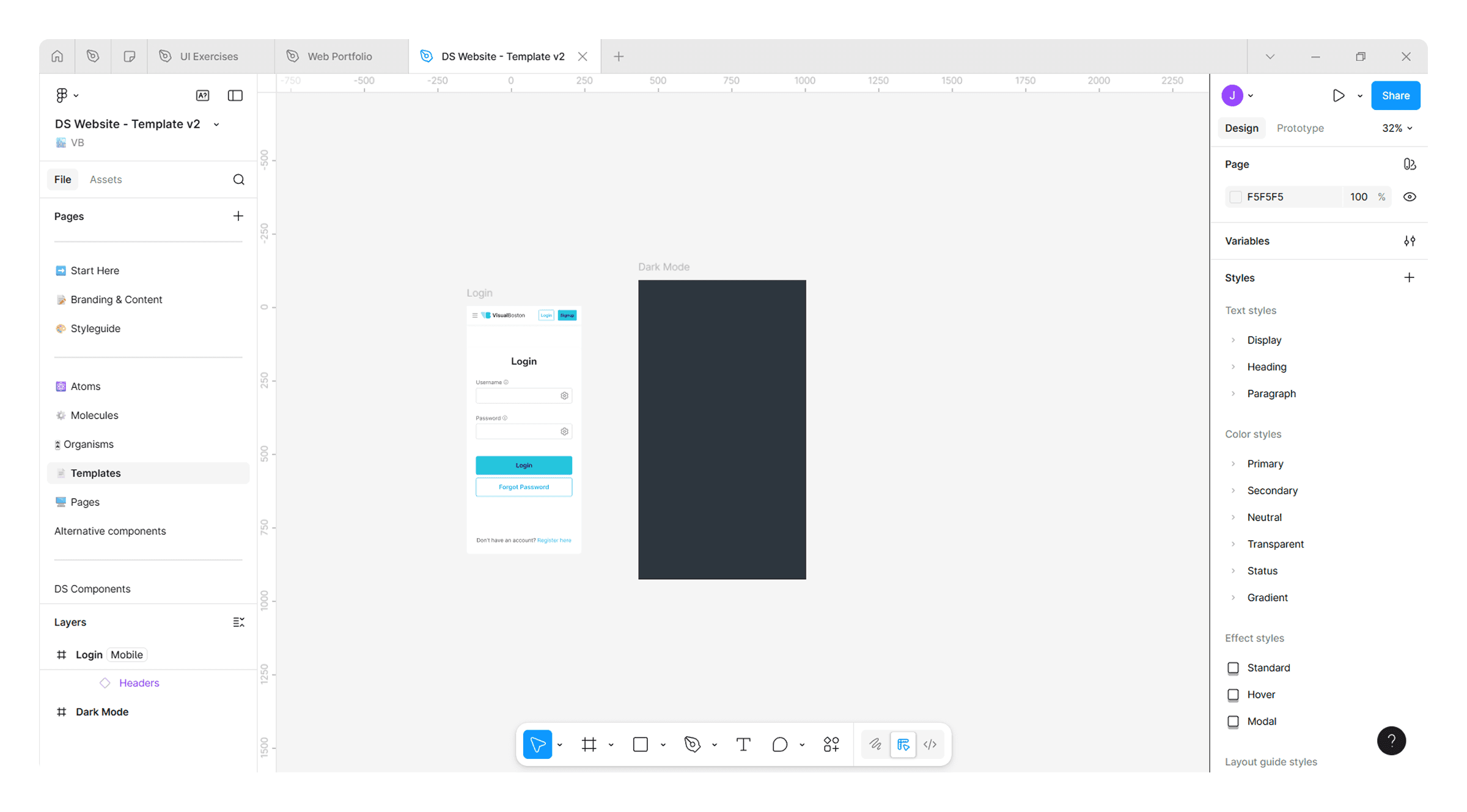Switch to the Assets tab
The width and height of the screenshot is (1467, 812).
105,179
